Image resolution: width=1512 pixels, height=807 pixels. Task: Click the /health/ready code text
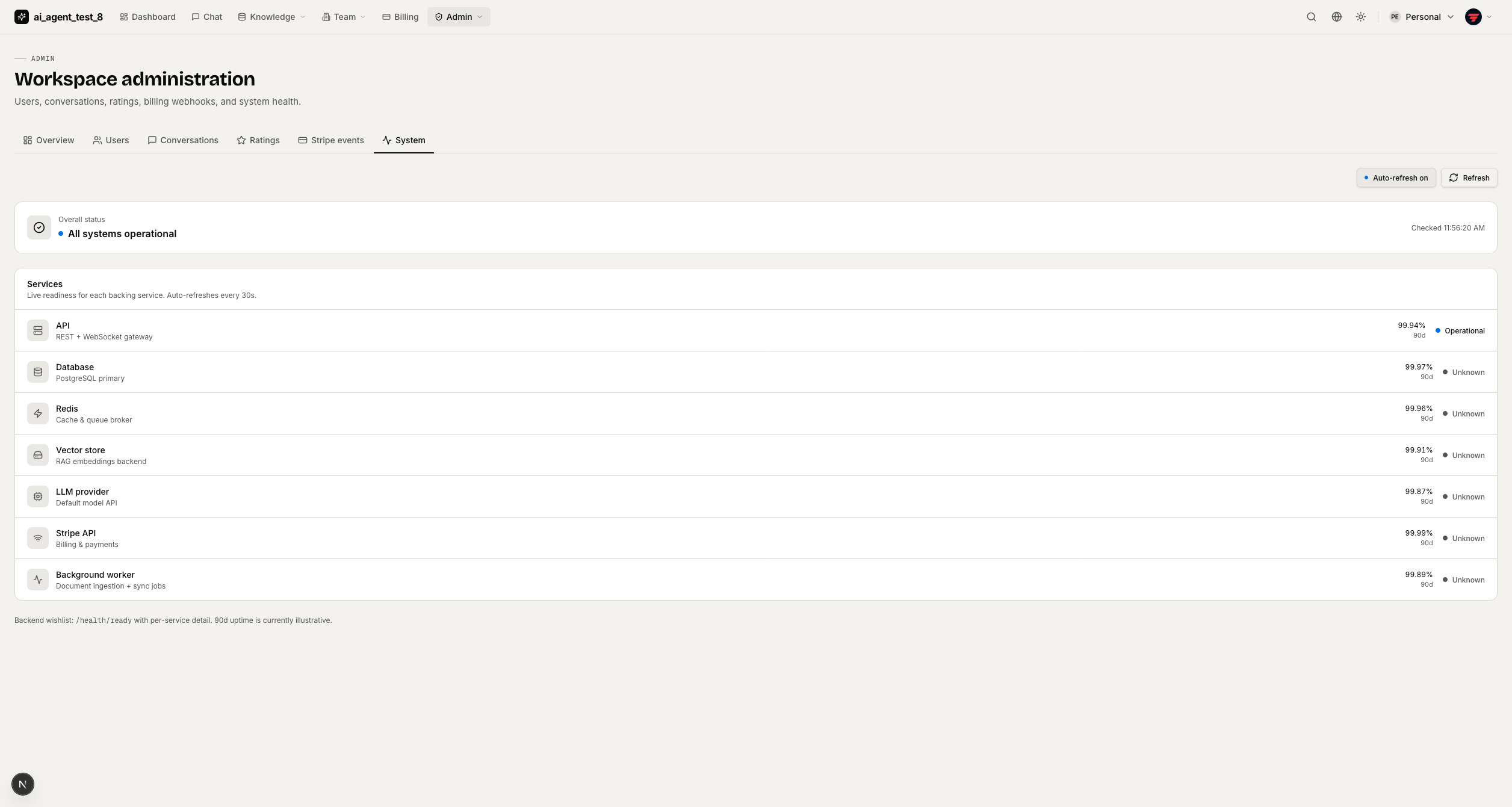(104, 620)
